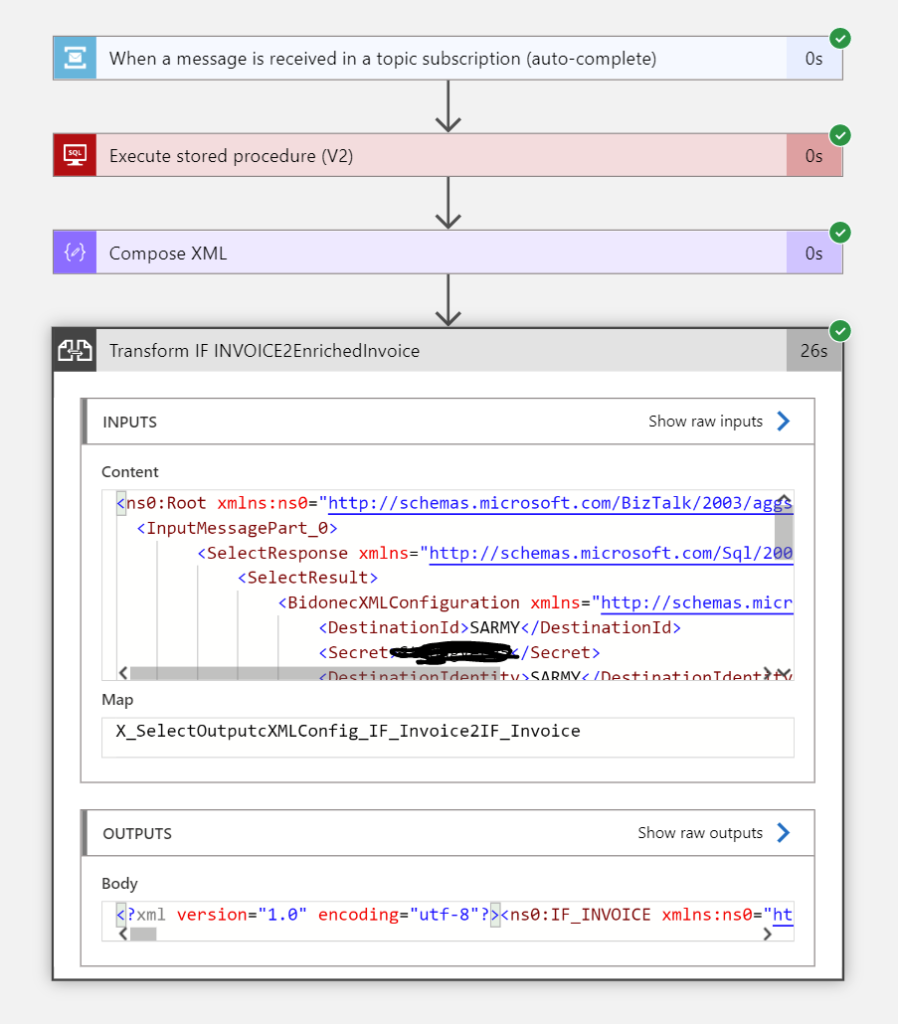This screenshot has width=898, height=1024.
Task: Click the Secret element line
Action: 459,652
